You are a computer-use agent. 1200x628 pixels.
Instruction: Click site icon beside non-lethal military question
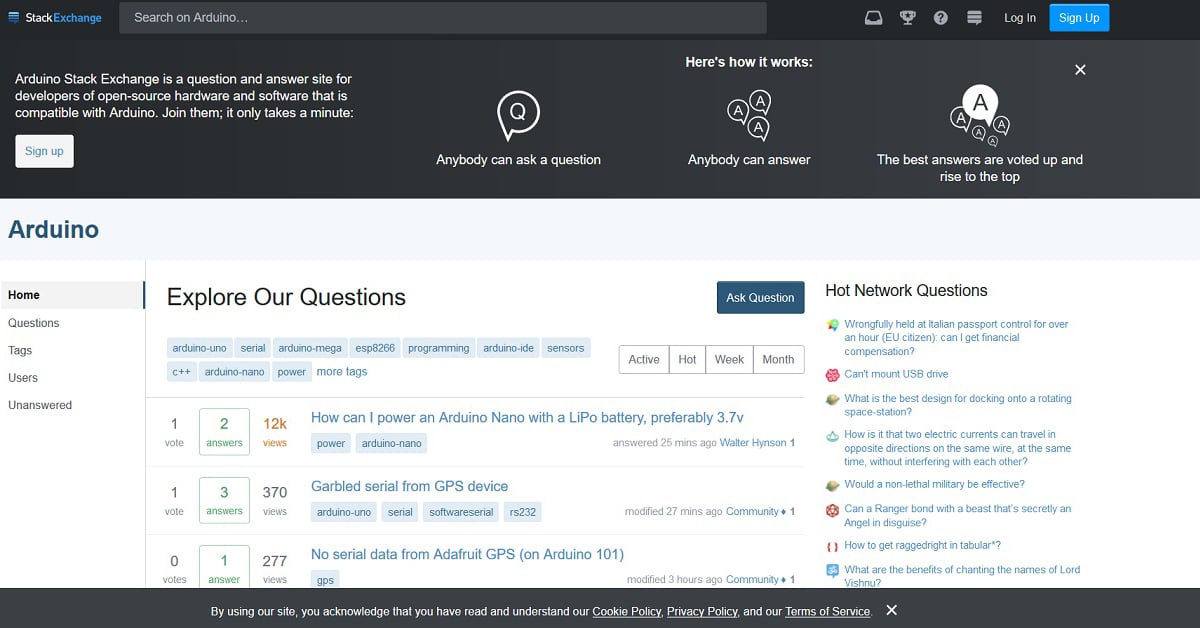tap(832, 485)
